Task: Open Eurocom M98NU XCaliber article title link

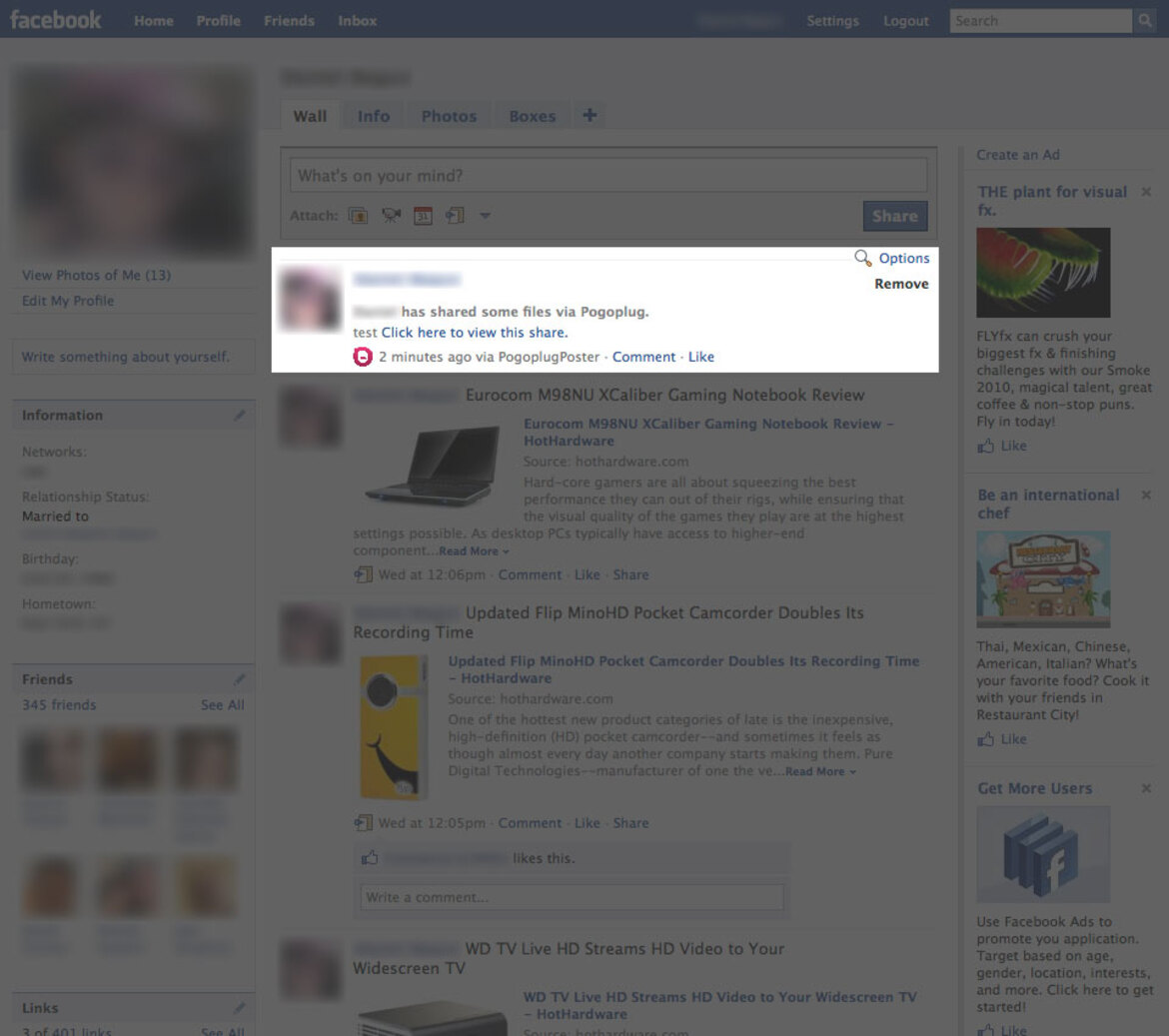Action: (x=708, y=433)
